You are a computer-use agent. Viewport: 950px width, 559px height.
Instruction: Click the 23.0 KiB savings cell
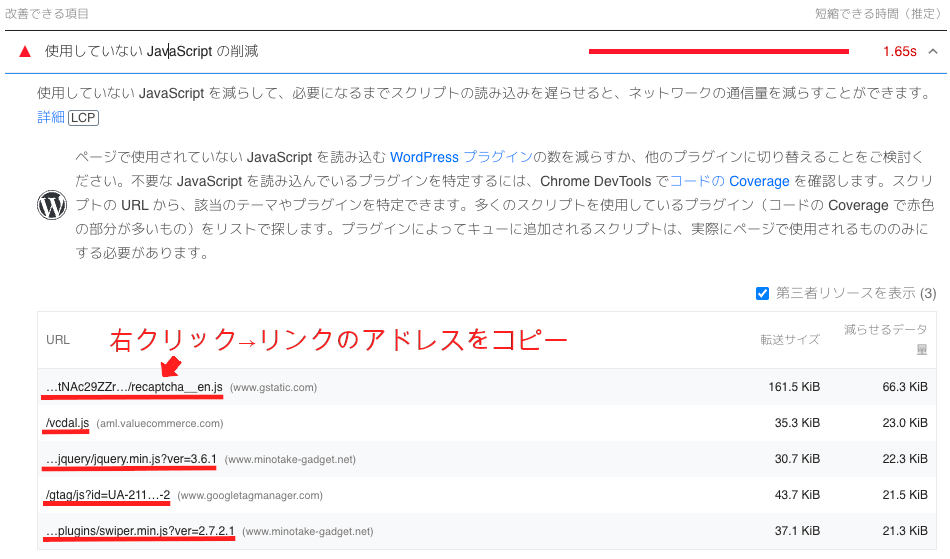[905, 423]
